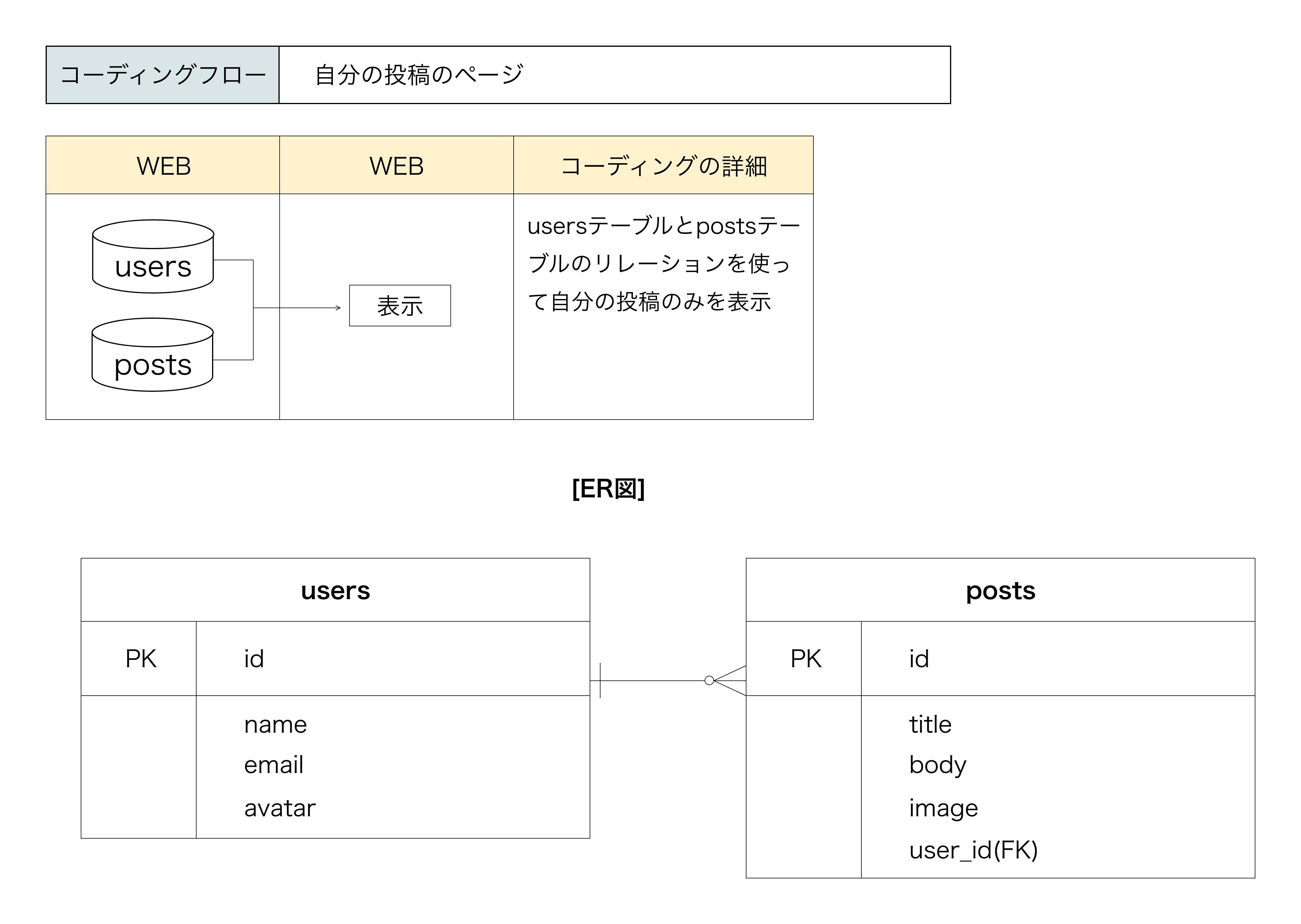Click the description text about リレーション
1301x924 pixels.
tap(660, 264)
